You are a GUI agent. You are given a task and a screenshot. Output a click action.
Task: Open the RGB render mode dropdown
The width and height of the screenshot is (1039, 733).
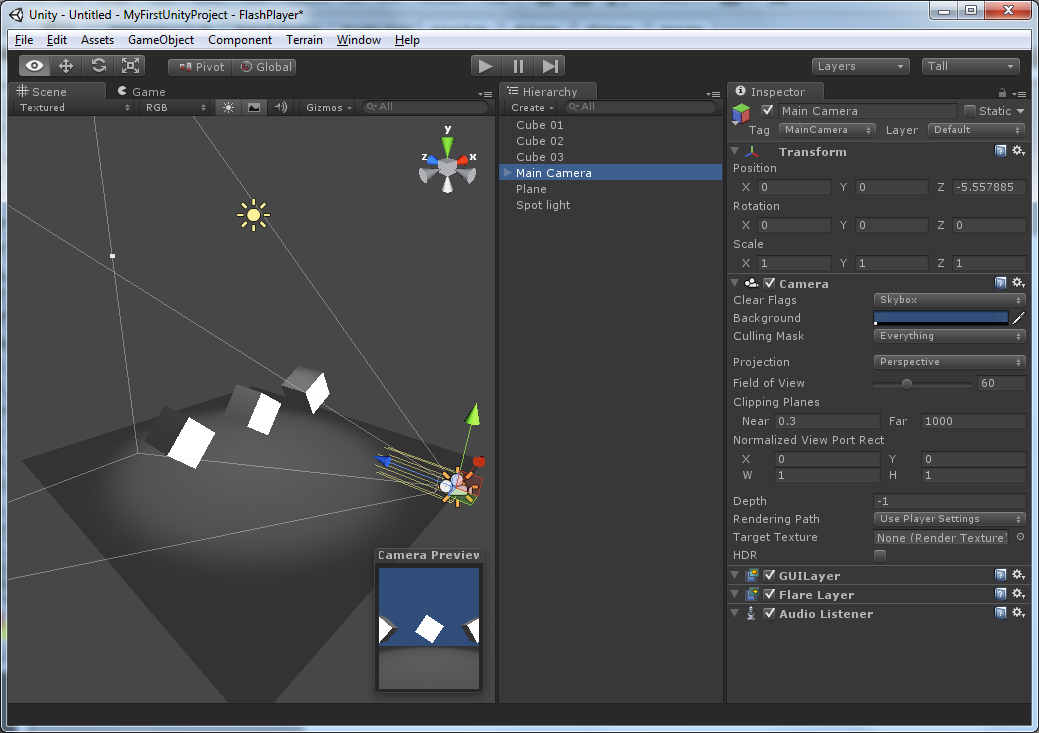click(x=175, y=107)
